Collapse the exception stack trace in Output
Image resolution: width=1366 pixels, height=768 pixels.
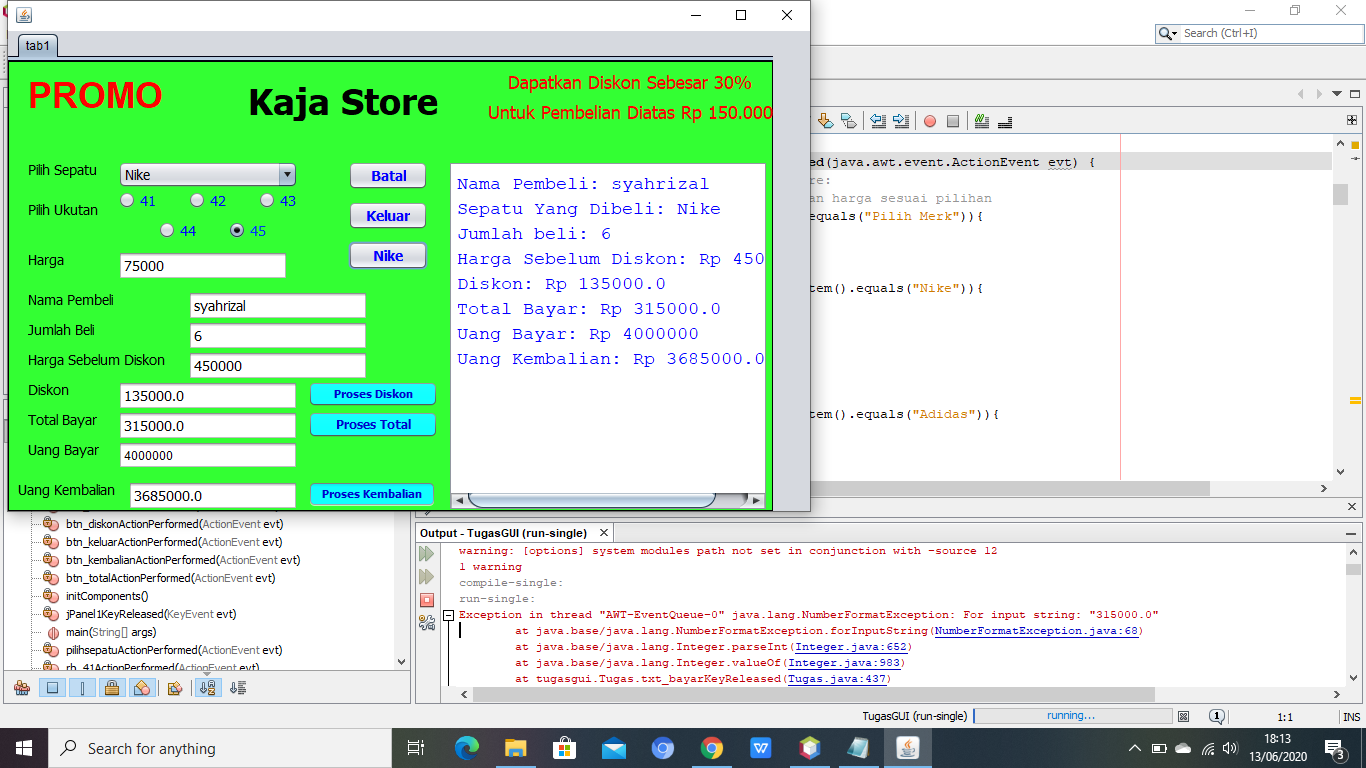click(x=449, y=615)
